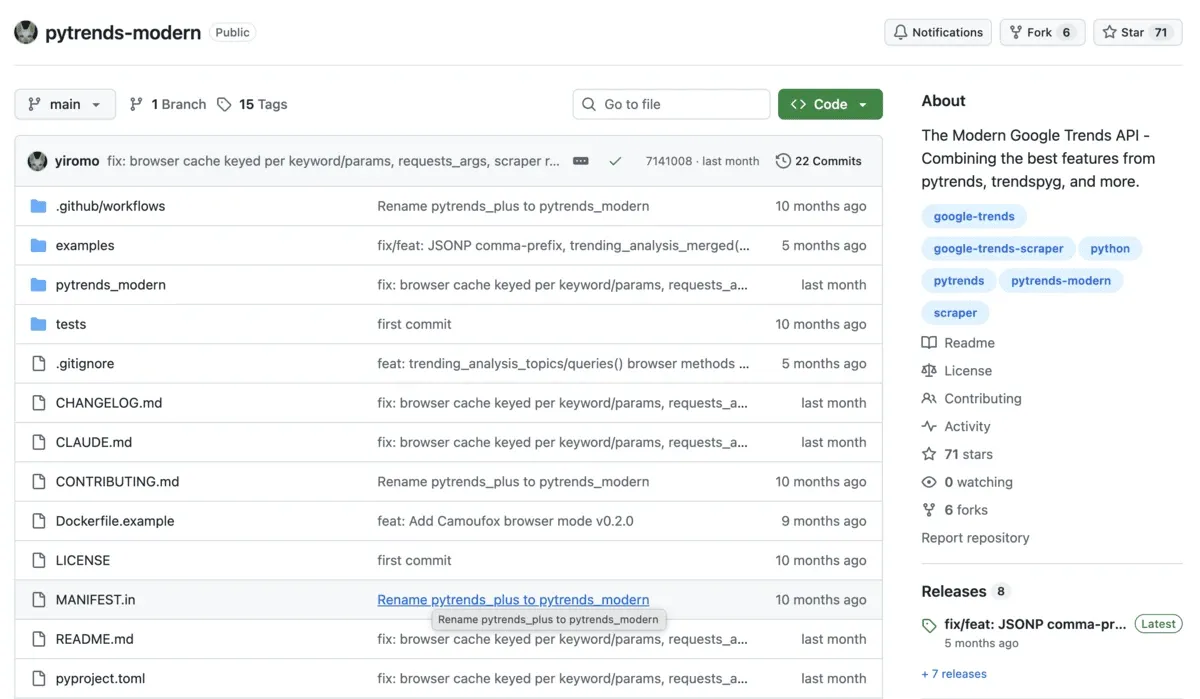
Task: Open the latest release fix/feat: JSONP link
Action: click(1035, 624)
